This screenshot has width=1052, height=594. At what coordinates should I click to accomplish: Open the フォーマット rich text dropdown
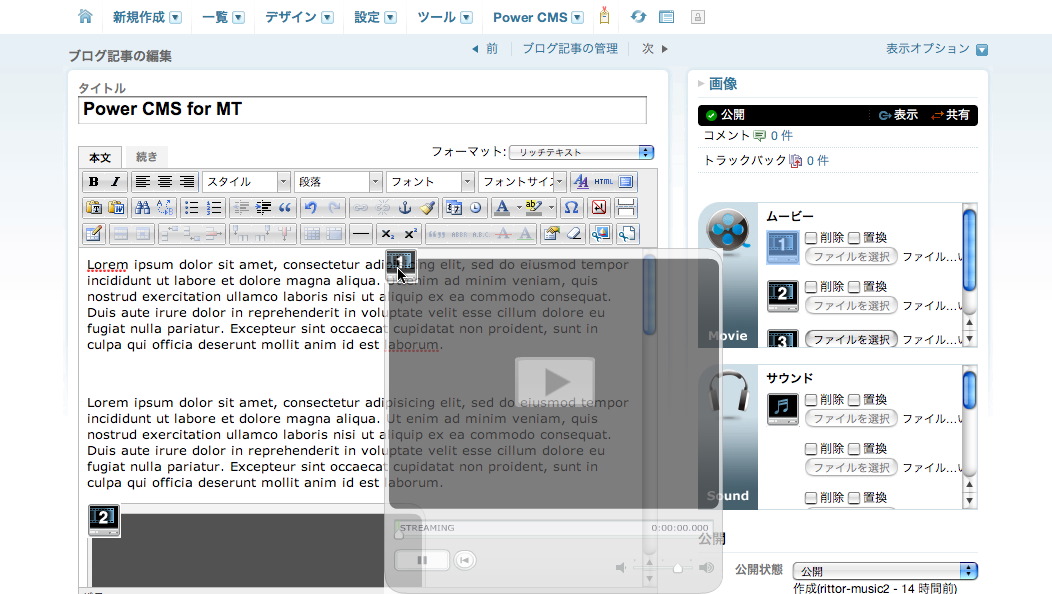581,152
